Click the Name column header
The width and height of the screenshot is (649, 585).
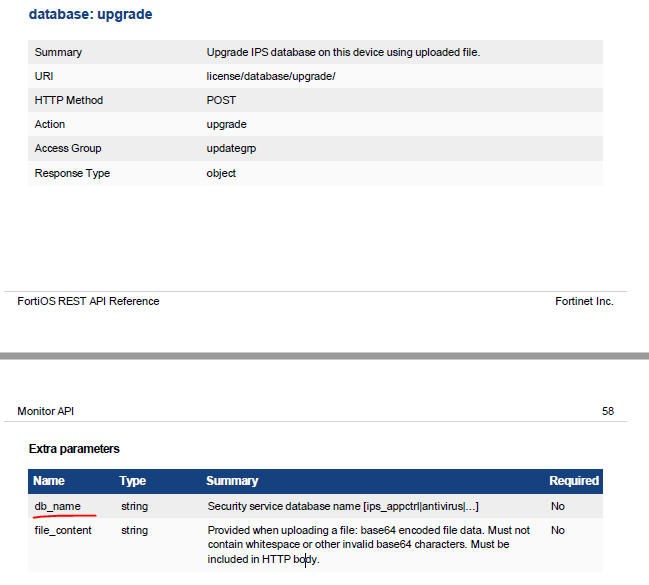(x=49, y=481)
